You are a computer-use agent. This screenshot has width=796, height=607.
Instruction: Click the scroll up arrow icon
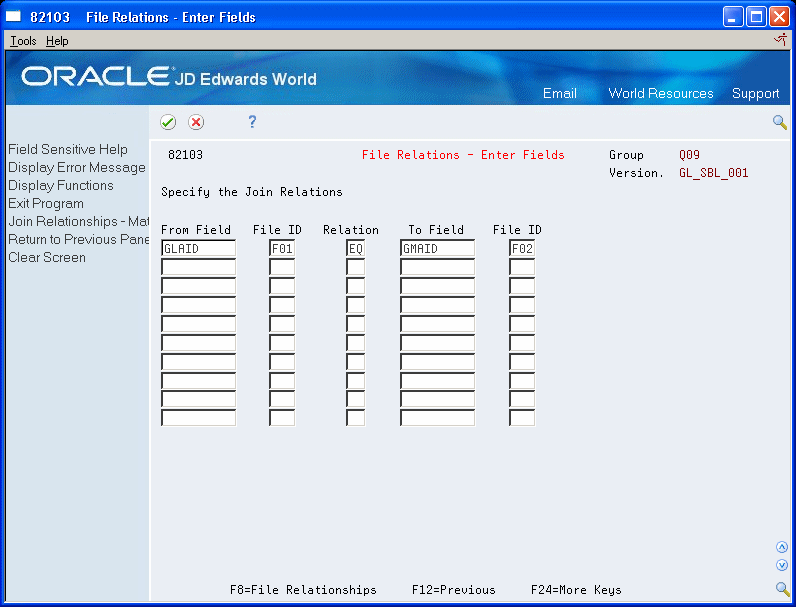(782, 547)
